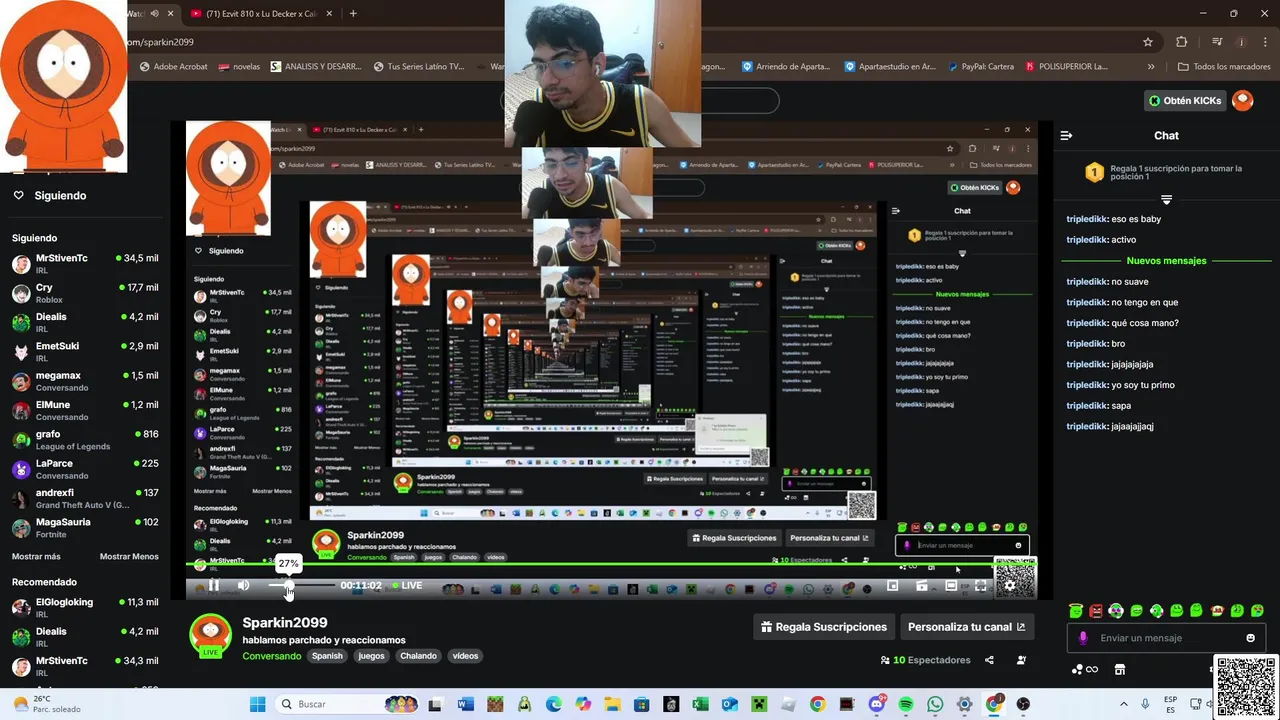Switch to the Ezvit 810 x Lu Decker tab
The width and height of the screenshot is (1280, 720).
(x=259, y=14)
